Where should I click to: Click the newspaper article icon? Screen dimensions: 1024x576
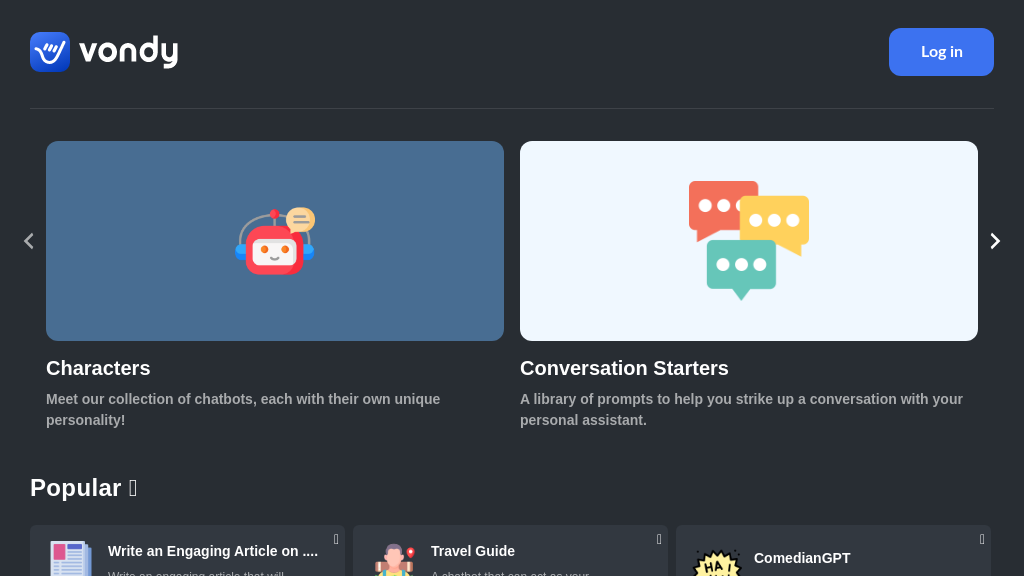(x=71, y=558)
